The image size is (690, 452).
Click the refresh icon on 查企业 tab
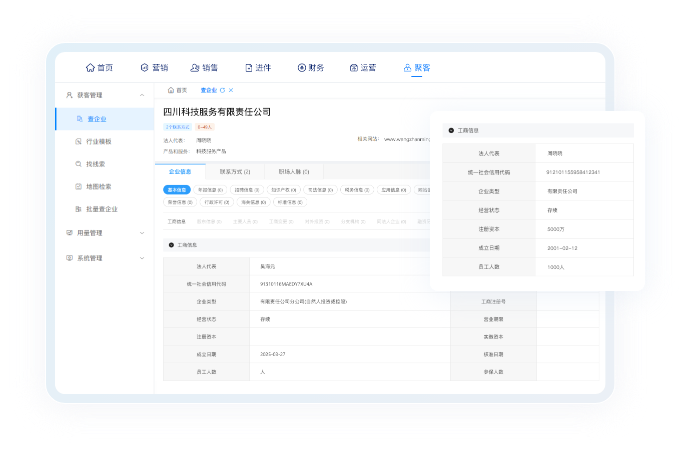(x=222, y=90)
